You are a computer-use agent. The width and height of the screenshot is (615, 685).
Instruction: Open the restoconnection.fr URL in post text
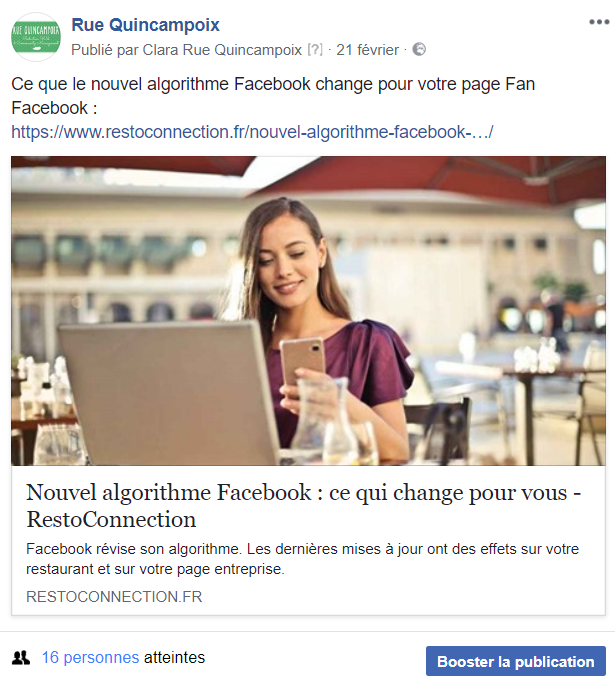coord(252,132)
